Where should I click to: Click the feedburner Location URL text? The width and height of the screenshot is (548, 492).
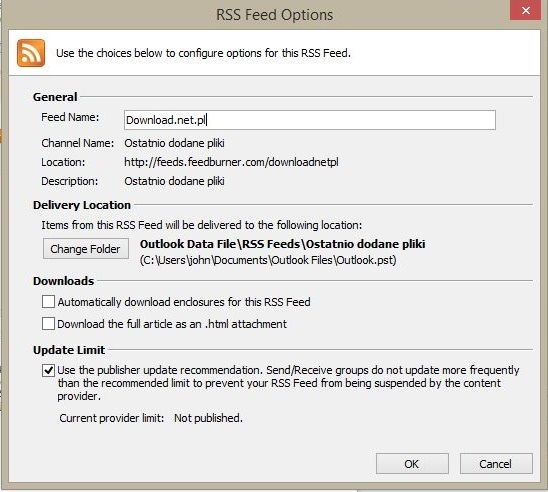(231, 162)
